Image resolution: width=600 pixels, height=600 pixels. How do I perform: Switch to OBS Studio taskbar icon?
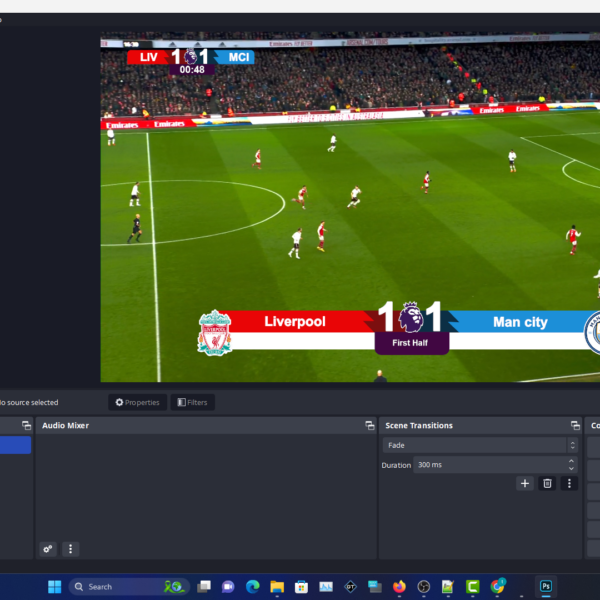pos(424,587)
